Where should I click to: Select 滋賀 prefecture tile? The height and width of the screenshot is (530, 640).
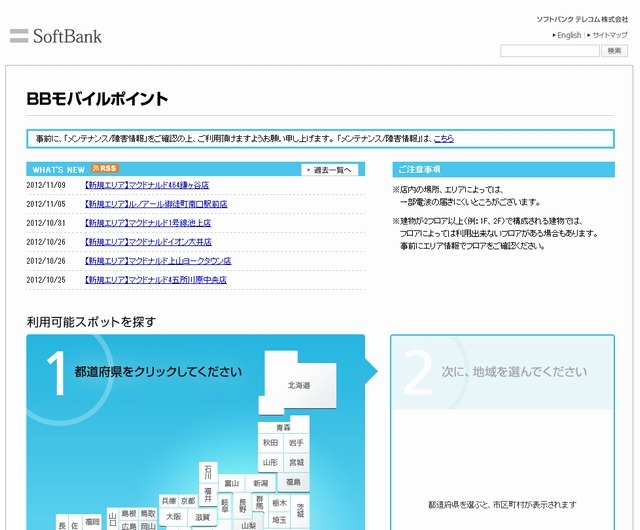point(202,517)
